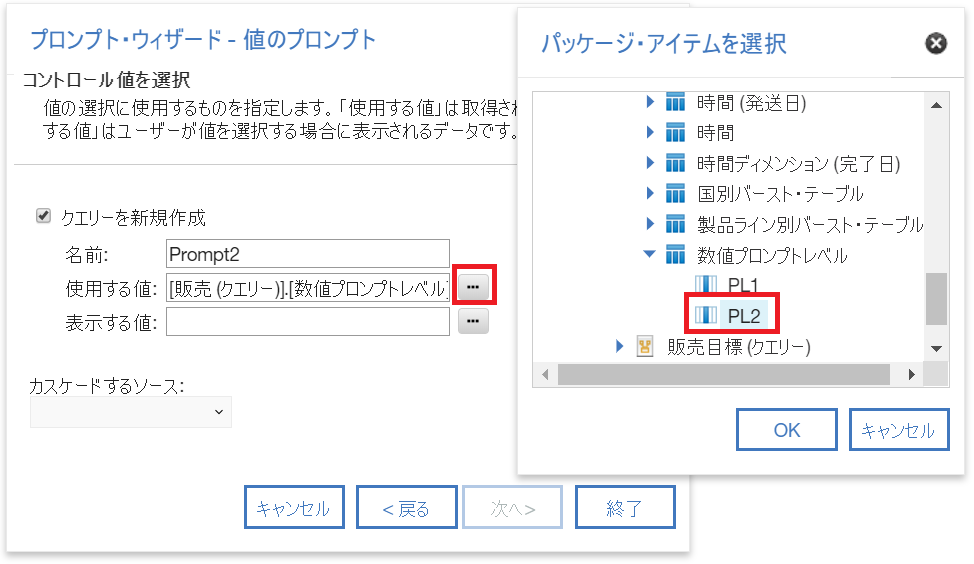Select the 時間 tree item label
Screen dimensions: 974x564
[x=715, y=133]
